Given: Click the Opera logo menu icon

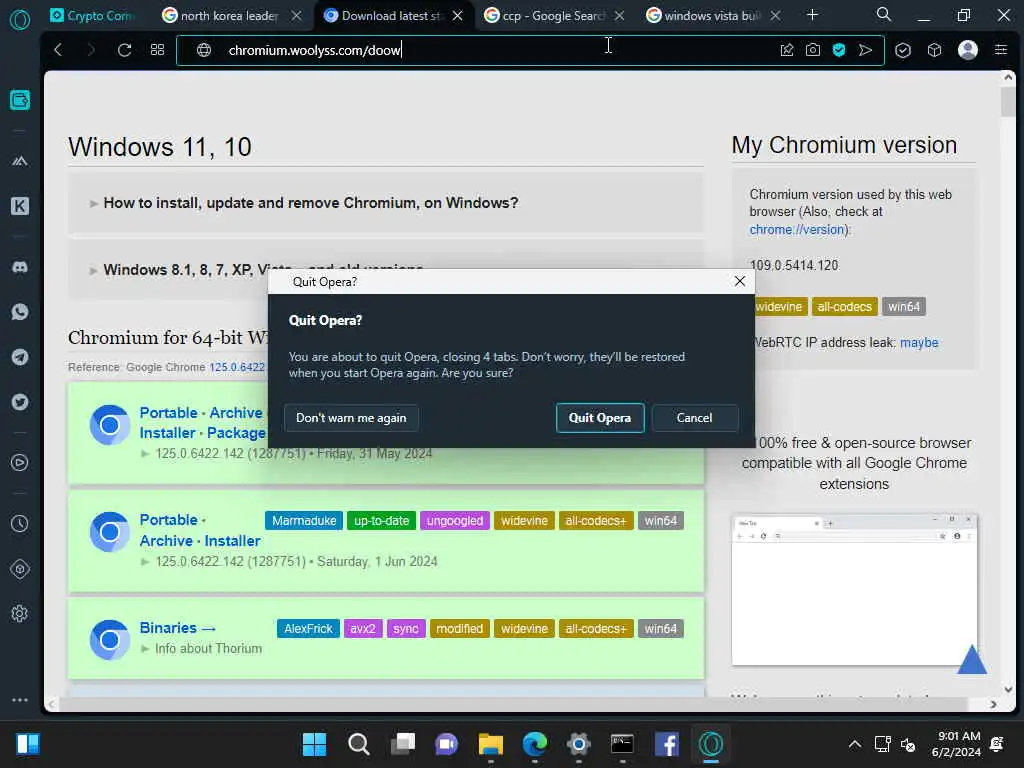Looking at the screenshot, I should pyautogui.click(x=20, y=19).
